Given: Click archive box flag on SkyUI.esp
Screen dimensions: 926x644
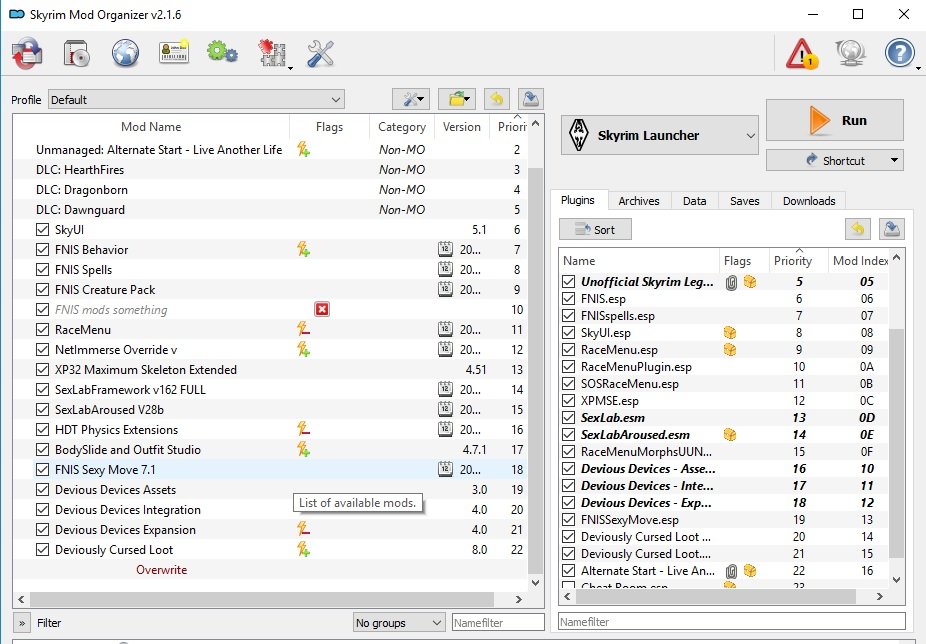Looking at the screenshot, I should (730, 333).
